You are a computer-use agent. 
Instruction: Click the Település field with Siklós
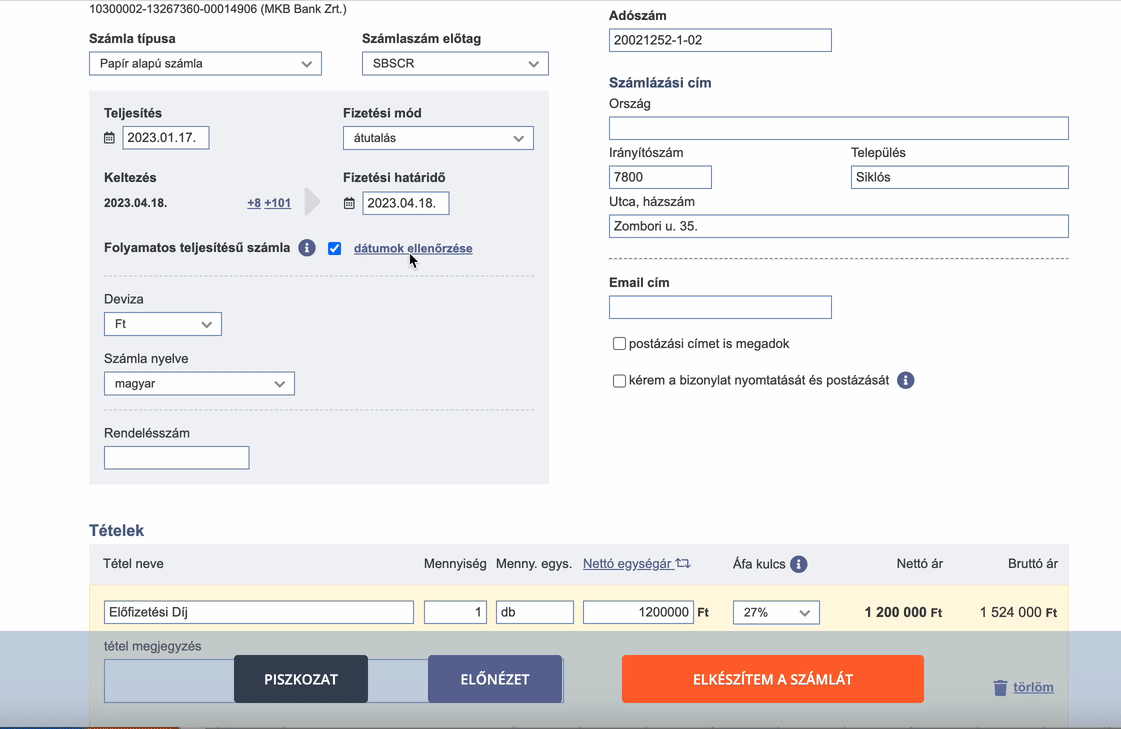click(959, 177)
